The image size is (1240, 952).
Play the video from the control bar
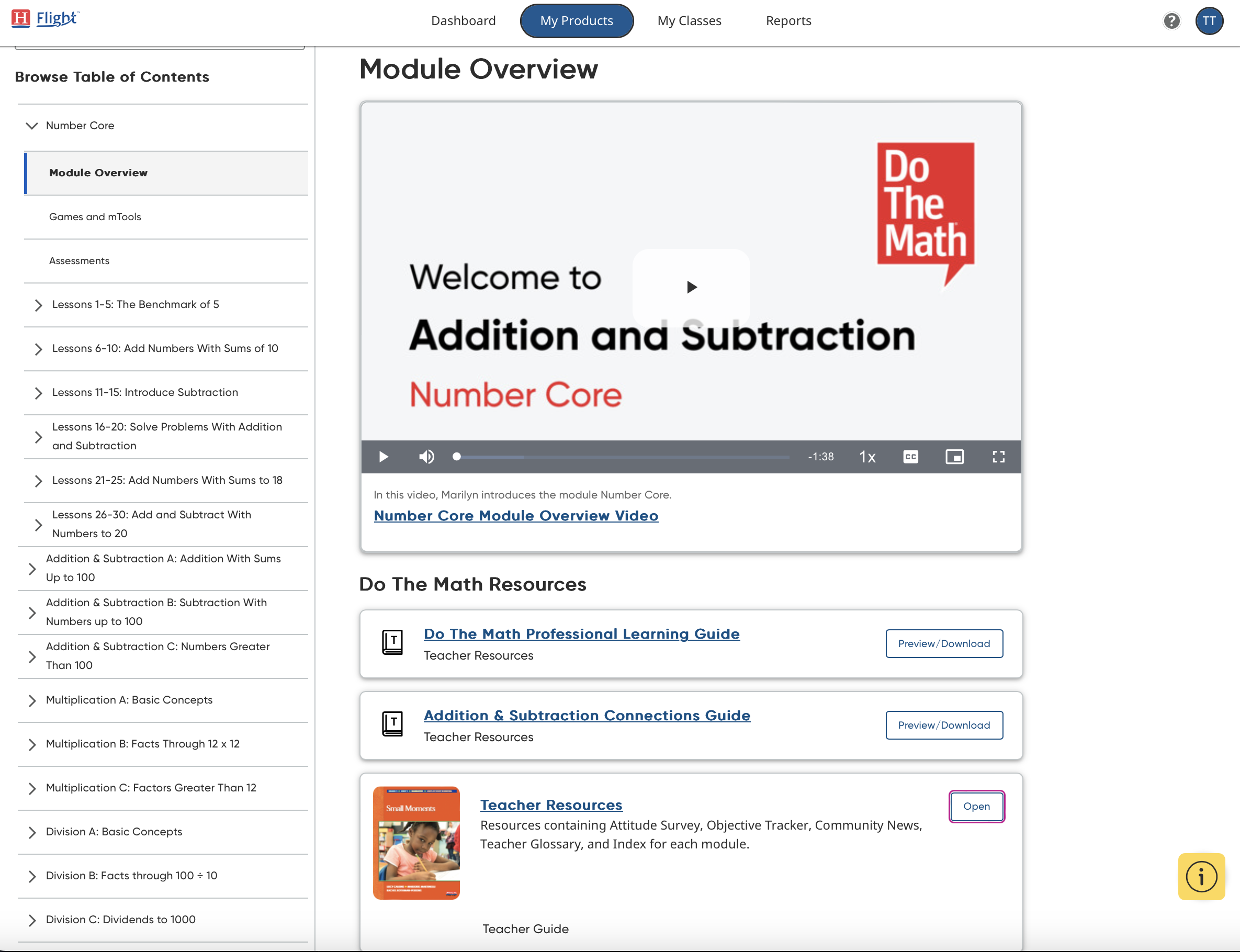(x=384, y=457)
